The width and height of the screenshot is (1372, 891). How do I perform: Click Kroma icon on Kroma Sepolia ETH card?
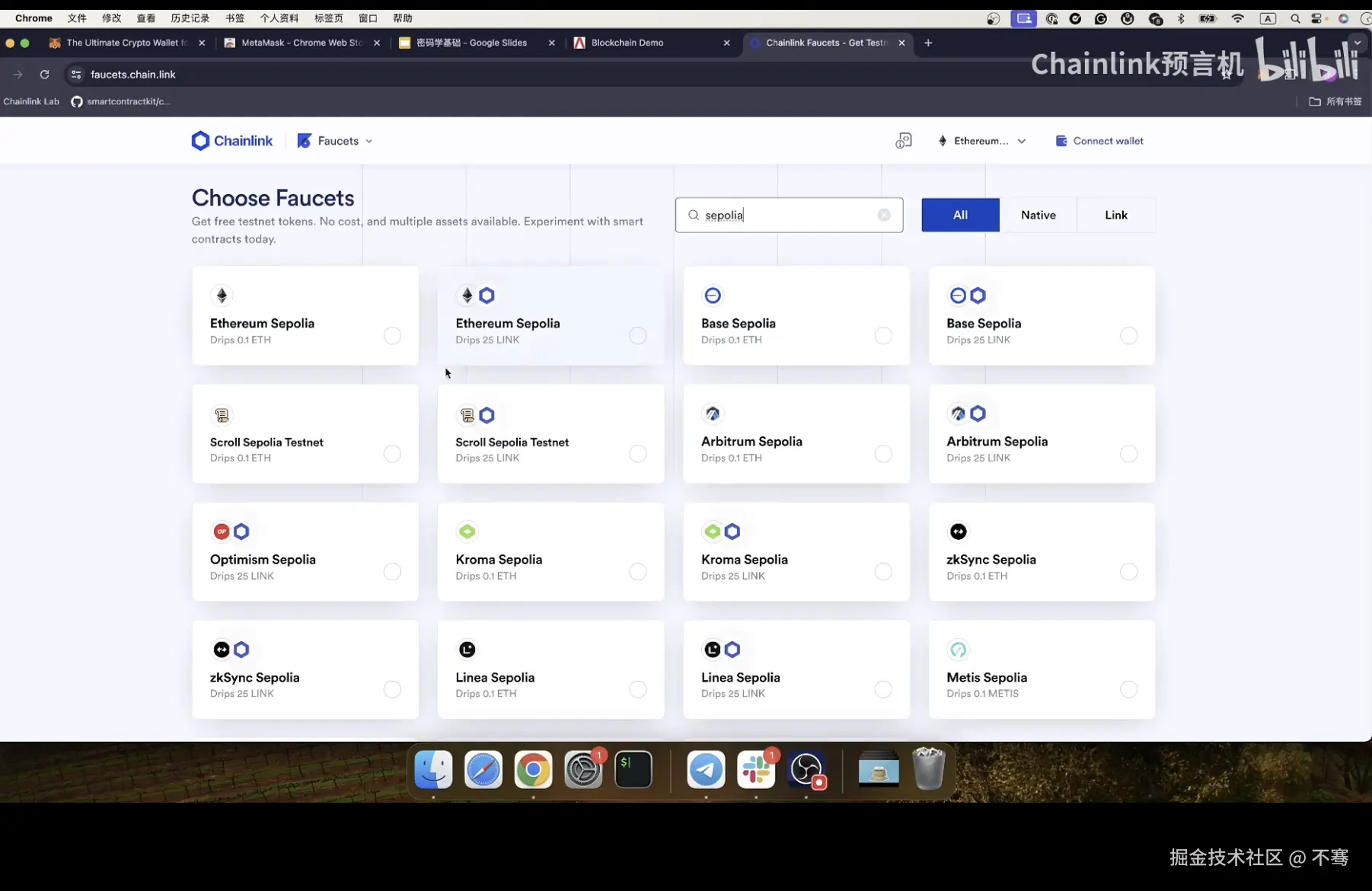point(467,532)
